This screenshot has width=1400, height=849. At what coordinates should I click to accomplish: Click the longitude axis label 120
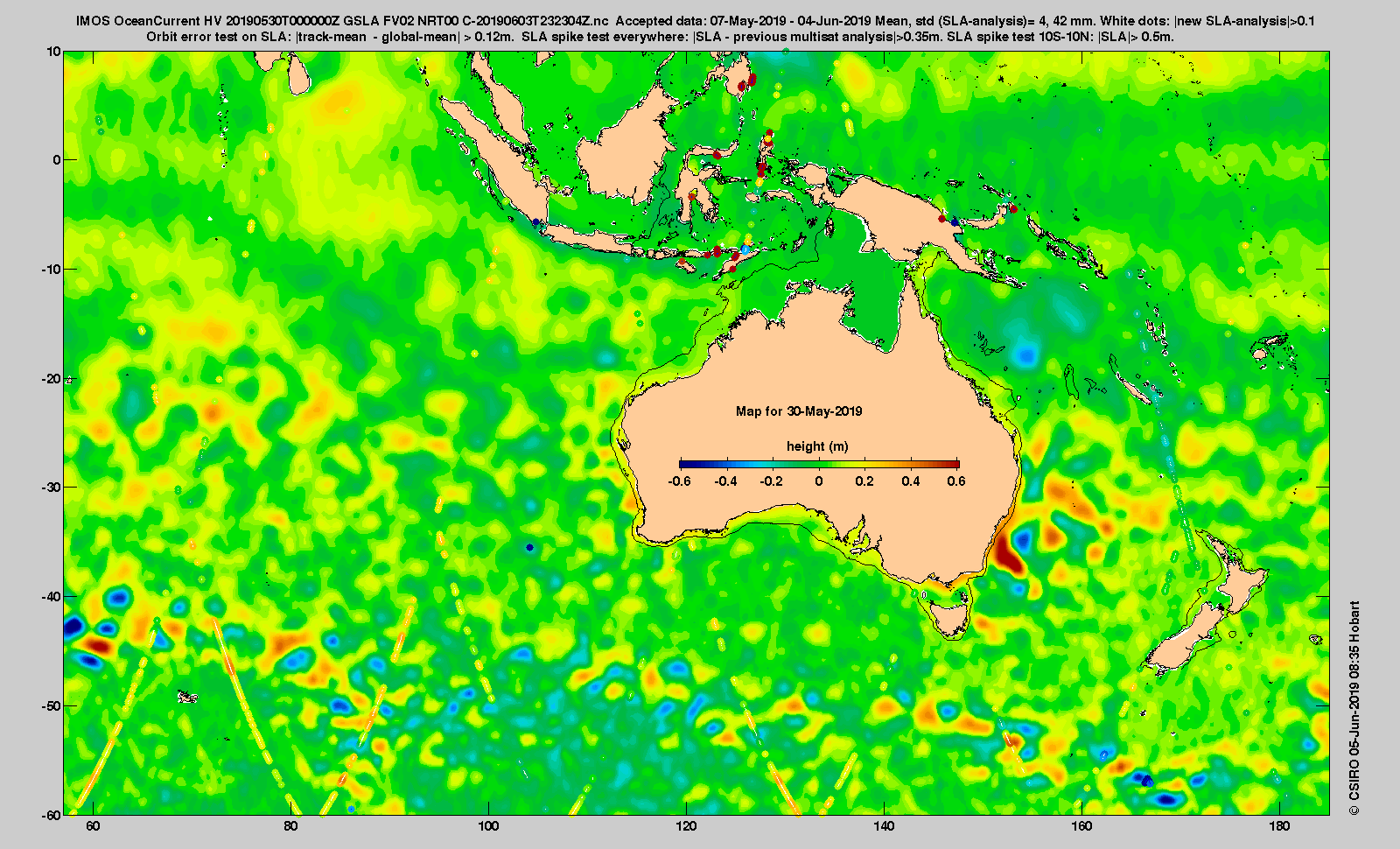coord(686,827)
